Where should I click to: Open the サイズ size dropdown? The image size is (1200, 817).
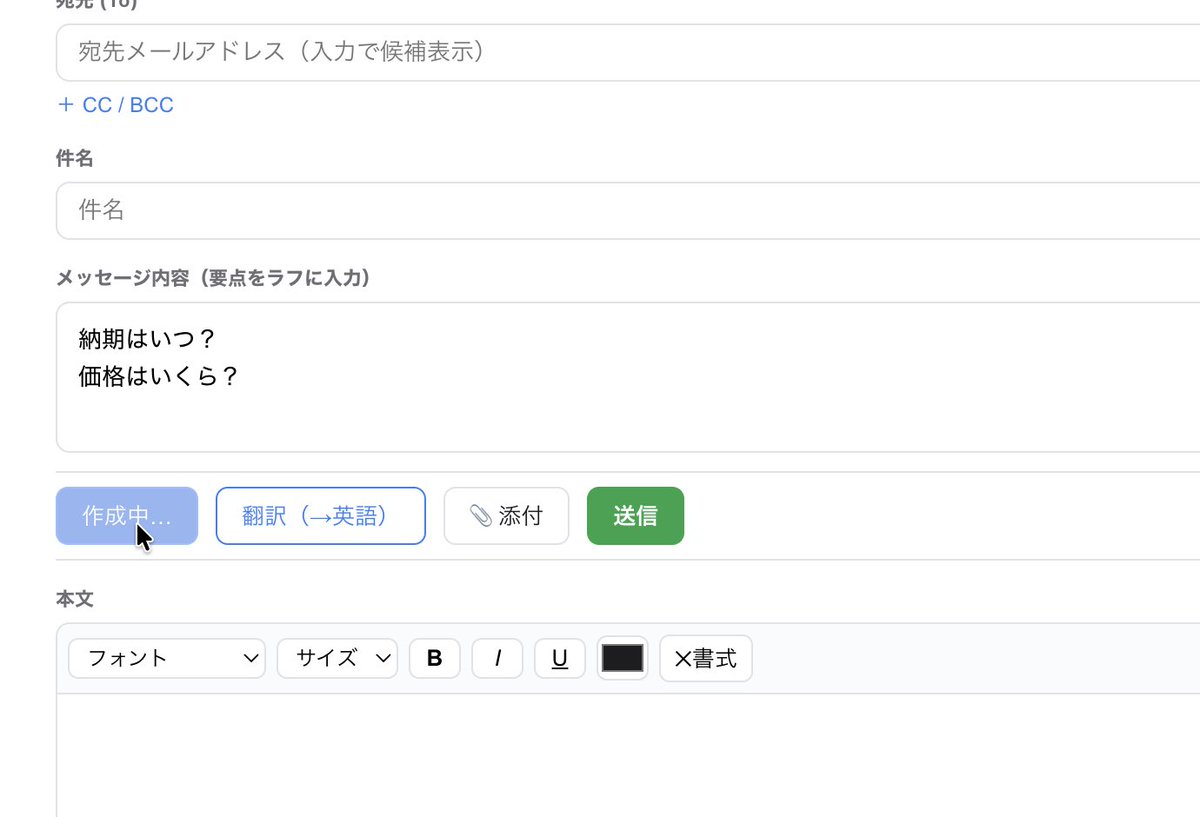(x=337, y=658)
